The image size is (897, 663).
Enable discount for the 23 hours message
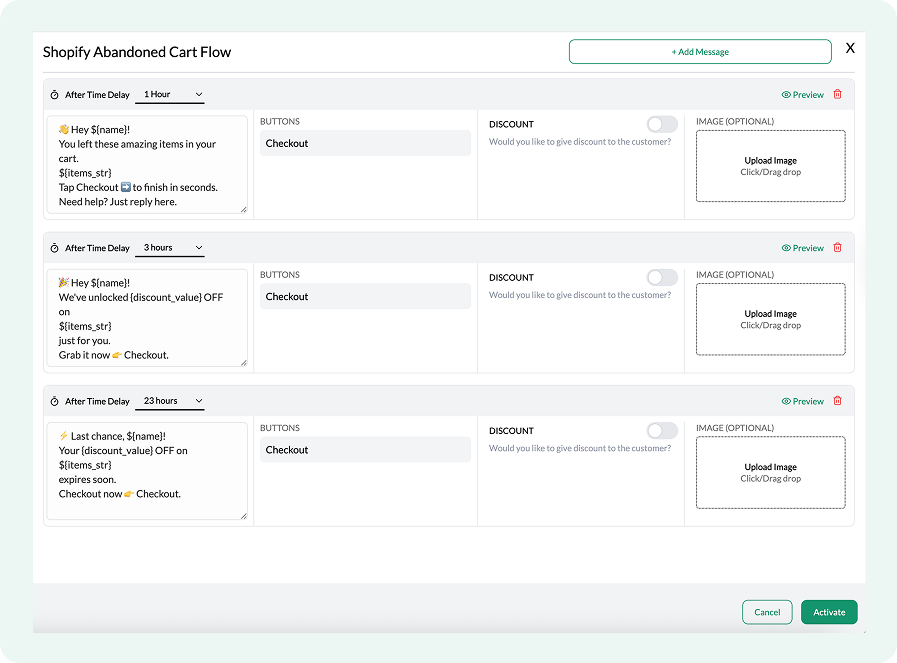(662, 431)
